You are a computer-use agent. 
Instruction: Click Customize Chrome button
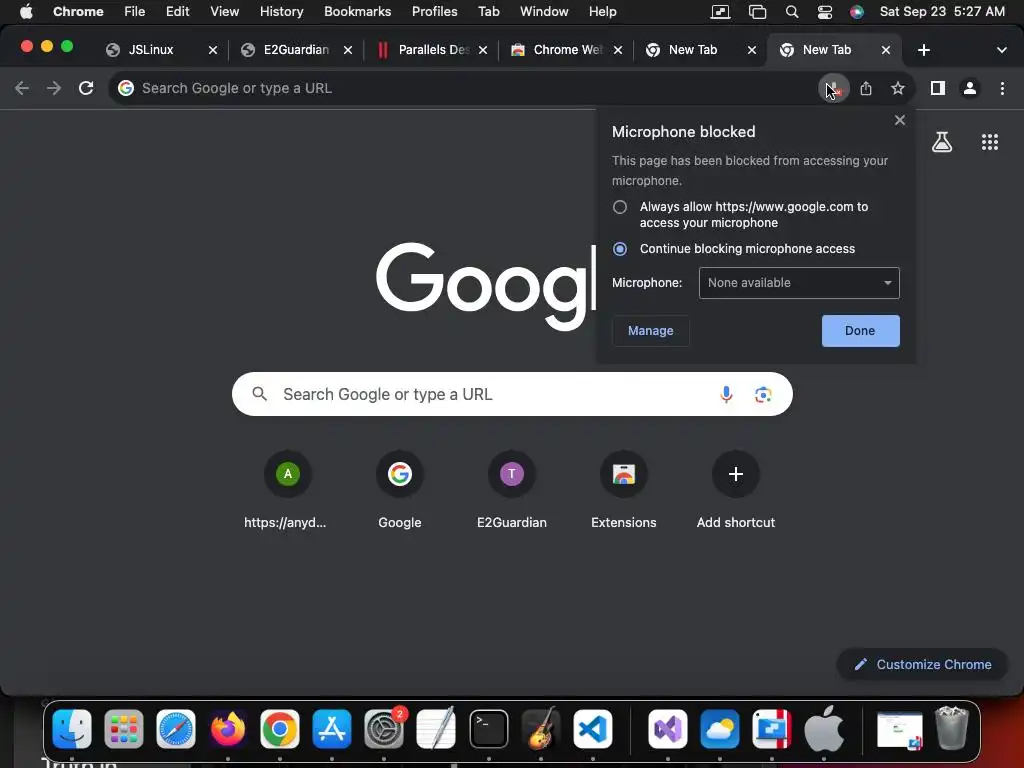click(x=922, y=664)
